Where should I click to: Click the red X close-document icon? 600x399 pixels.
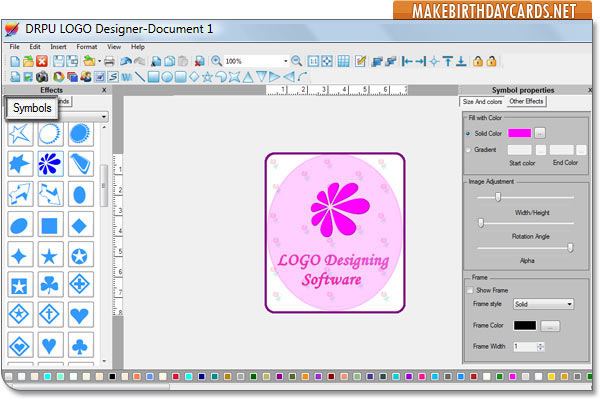tap(42, 61)
